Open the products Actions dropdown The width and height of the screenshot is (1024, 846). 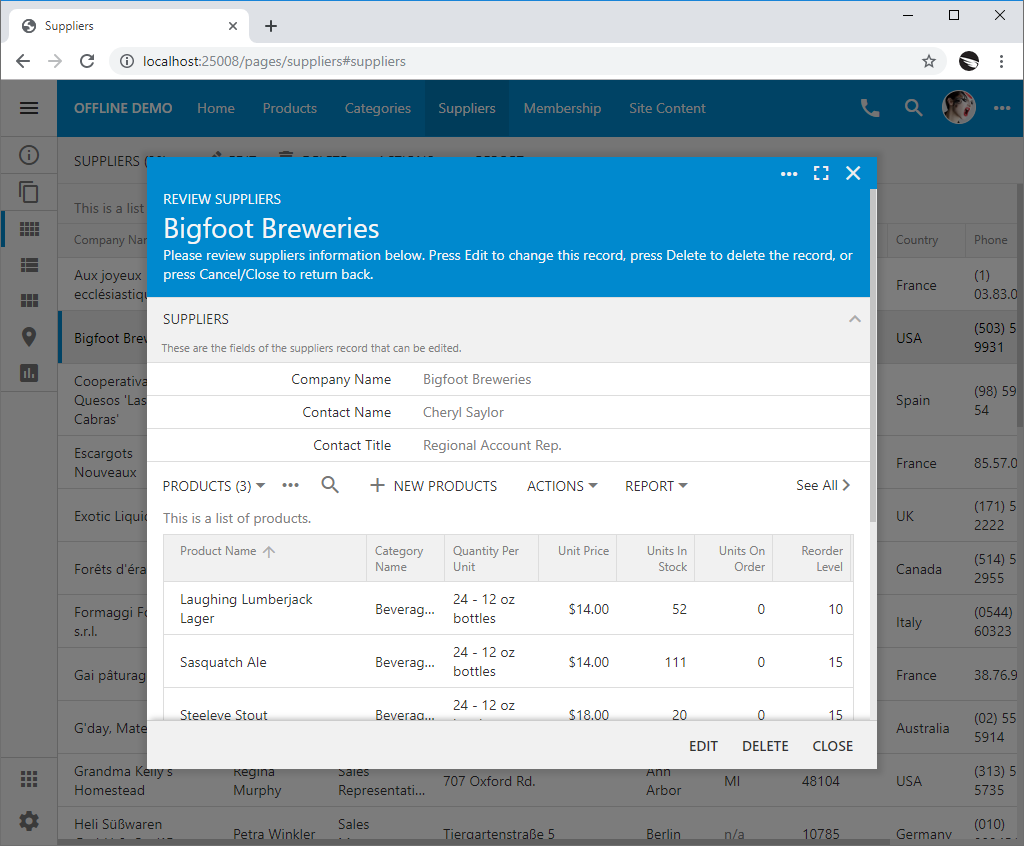[562, 486]
